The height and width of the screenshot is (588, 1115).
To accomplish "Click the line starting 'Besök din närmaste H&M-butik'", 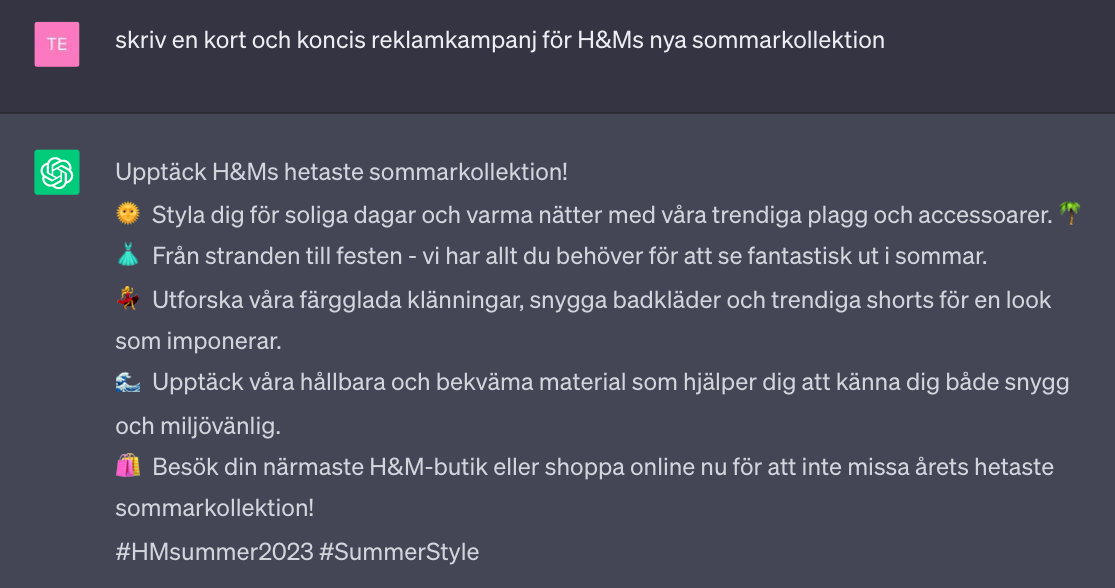I will coord(602,467).
